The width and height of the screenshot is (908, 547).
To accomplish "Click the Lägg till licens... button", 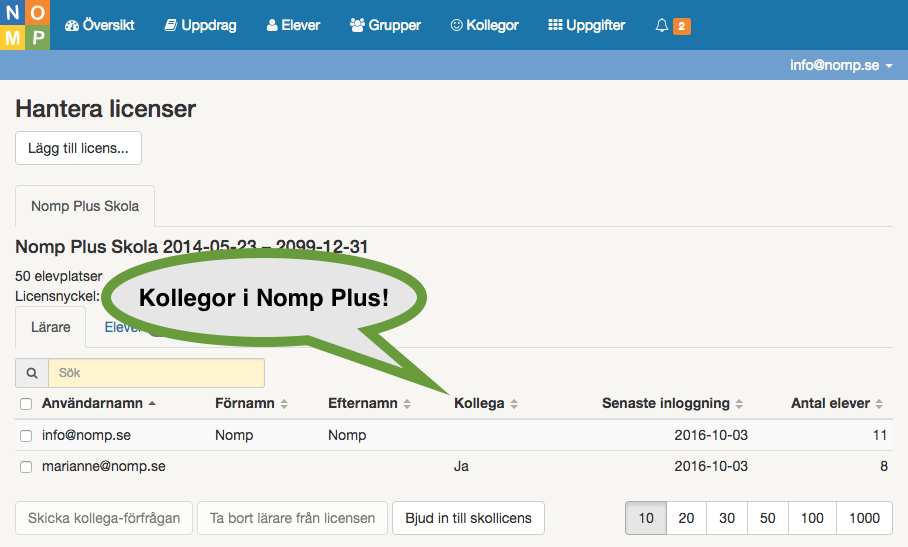I will pos(78,148).
